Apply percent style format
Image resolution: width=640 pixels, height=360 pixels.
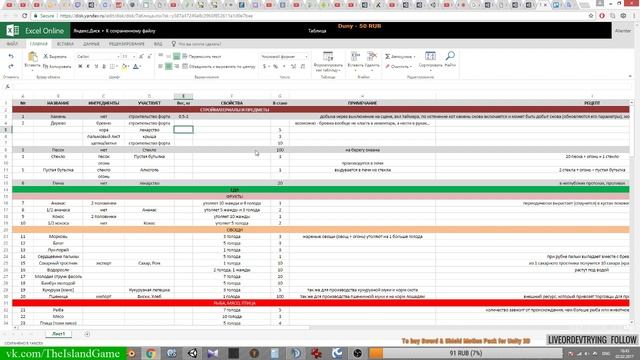click(276, 66)
